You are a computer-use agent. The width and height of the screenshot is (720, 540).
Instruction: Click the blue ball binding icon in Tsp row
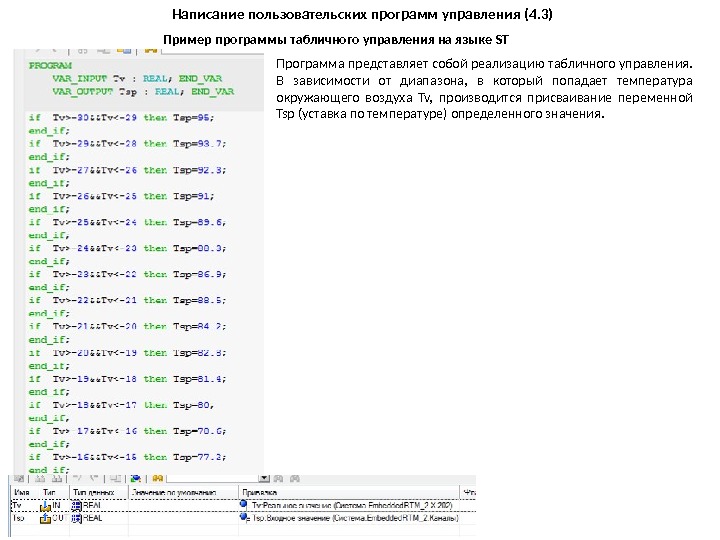coord(244,518)
